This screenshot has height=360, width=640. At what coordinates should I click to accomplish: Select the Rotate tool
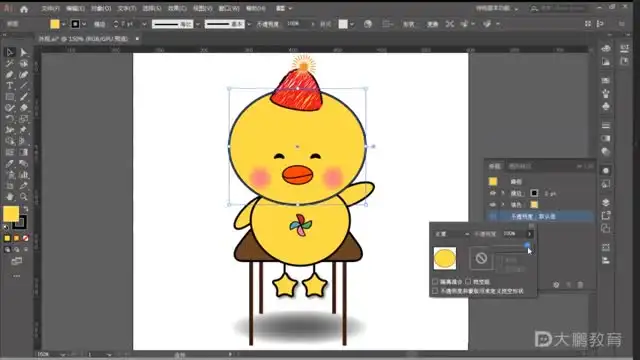pos(10,119)
